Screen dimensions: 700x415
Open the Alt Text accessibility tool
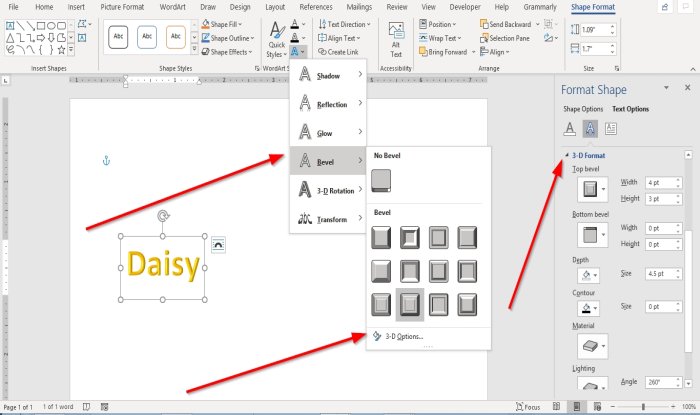click(396, 40)
